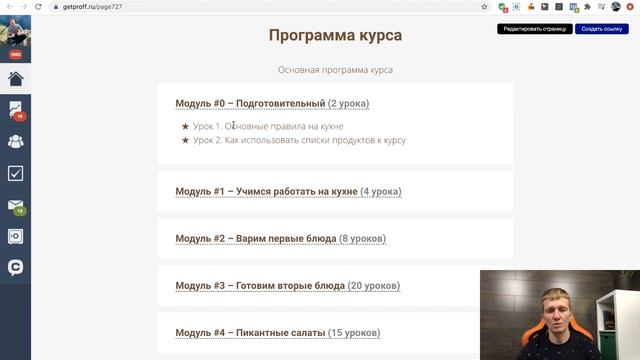
Task: Open the users section in the sidebar
Action: coord(16,142)
